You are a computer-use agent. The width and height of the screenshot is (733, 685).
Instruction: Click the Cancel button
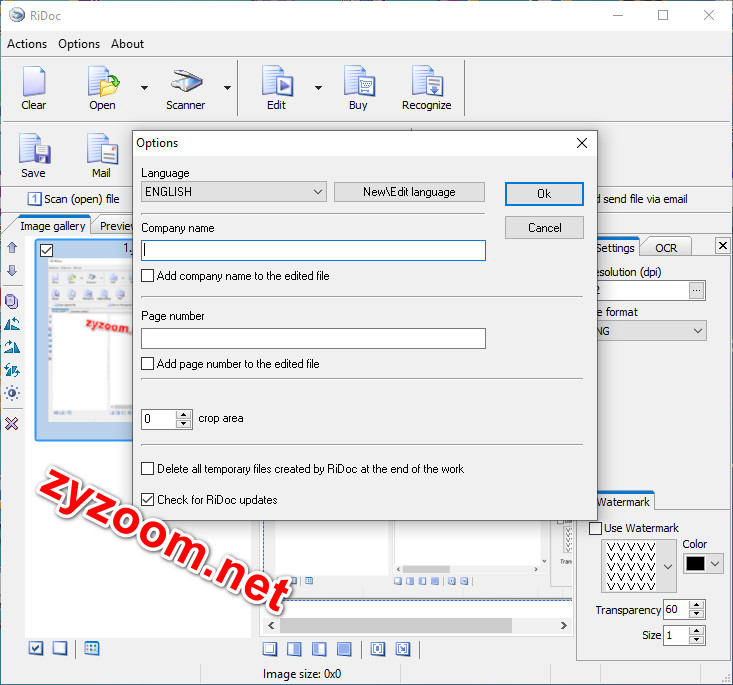coord(544,228)
